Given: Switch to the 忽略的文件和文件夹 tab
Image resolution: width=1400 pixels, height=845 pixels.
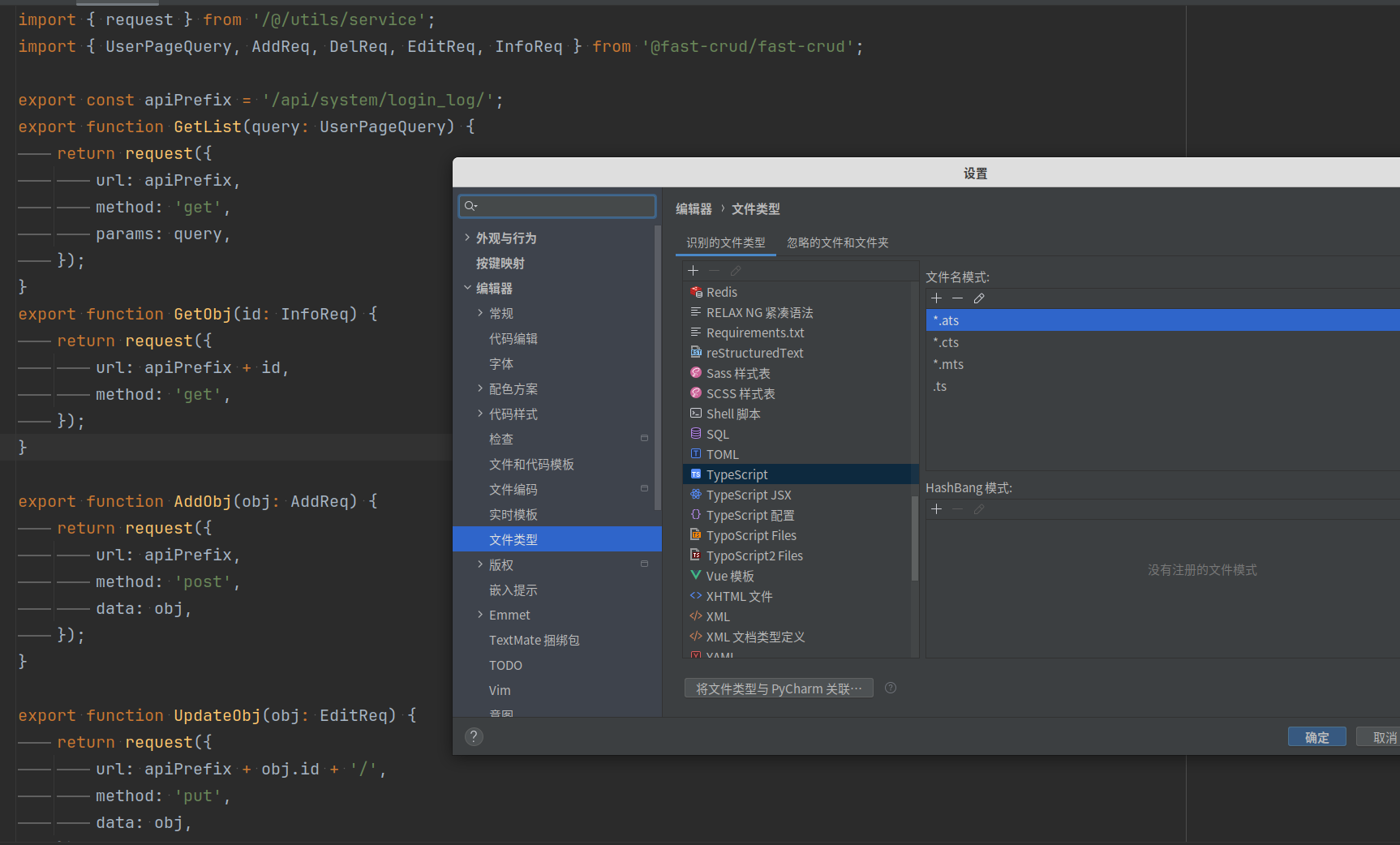Looking at the screenshot, I should [x=837, y=242].
